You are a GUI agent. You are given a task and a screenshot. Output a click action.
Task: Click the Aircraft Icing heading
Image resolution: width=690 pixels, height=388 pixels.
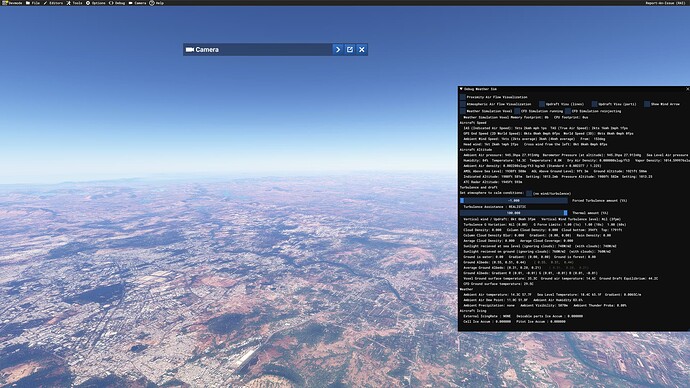click(473, 311)
